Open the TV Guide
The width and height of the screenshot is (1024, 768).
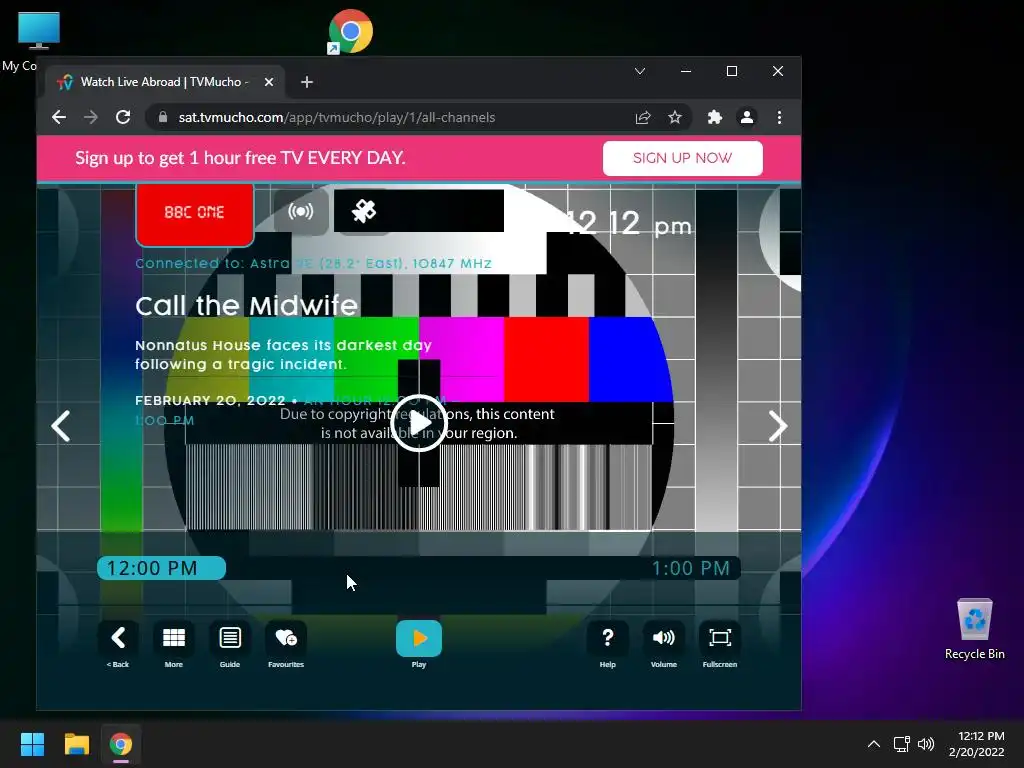pyautogui.click(x=230, y=638)
